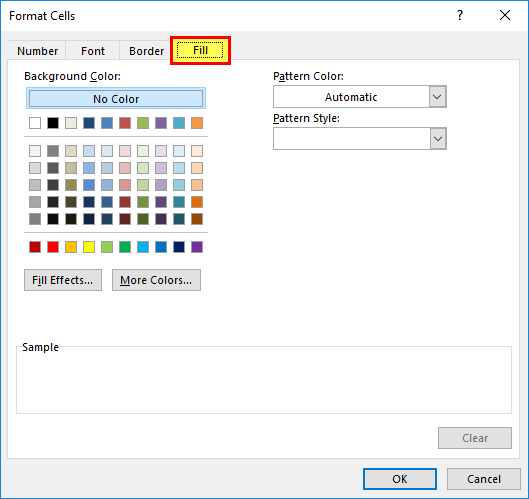529x499 pixels.
Task: Select the orange theme color in top row
Action: pos(197,123)
